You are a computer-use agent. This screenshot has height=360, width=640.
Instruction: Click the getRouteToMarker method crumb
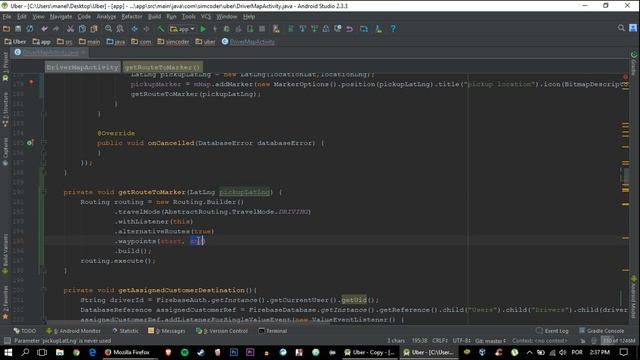(x=162, y=67)
